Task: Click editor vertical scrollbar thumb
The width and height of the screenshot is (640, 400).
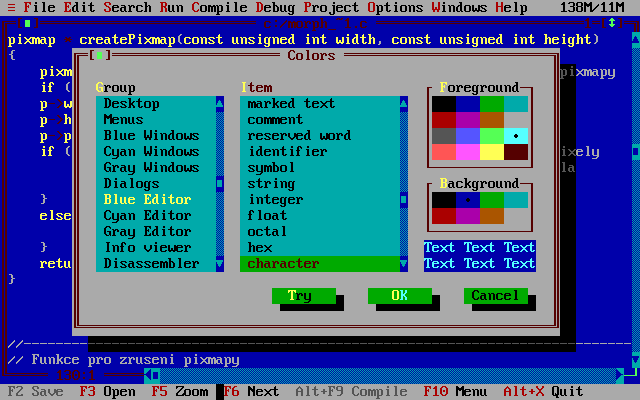Action: click(x=636, y=152)
